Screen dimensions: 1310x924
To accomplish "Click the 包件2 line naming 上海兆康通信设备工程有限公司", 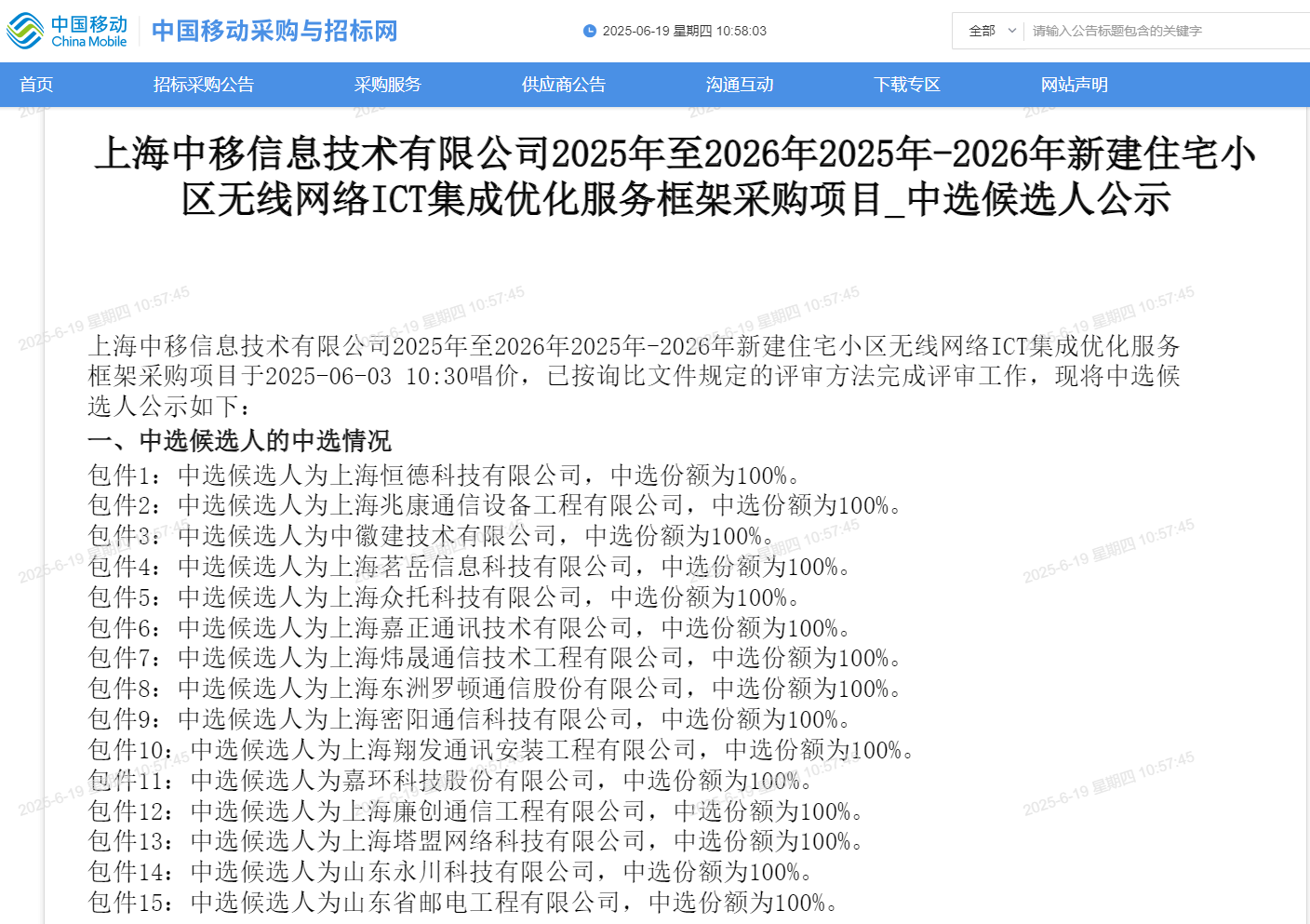I will coord(496,505).
